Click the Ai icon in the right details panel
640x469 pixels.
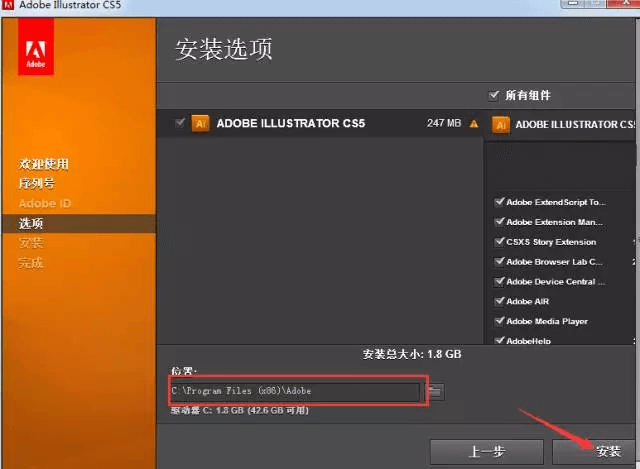coord(501,125)
